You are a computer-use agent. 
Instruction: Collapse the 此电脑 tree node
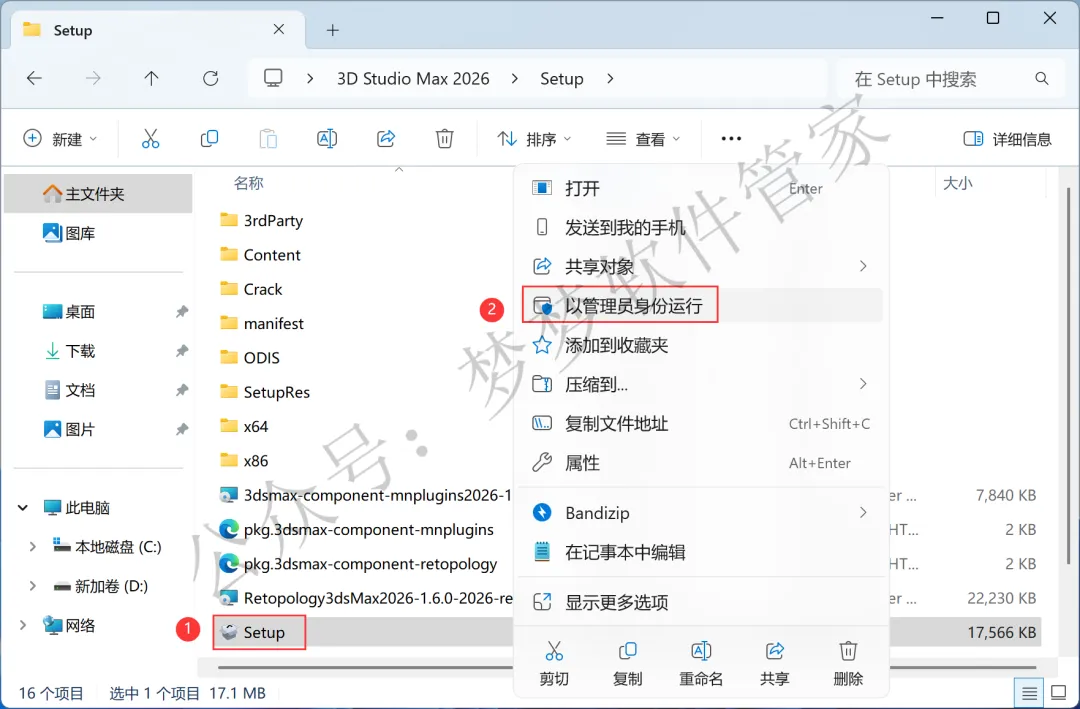point(23,508)
